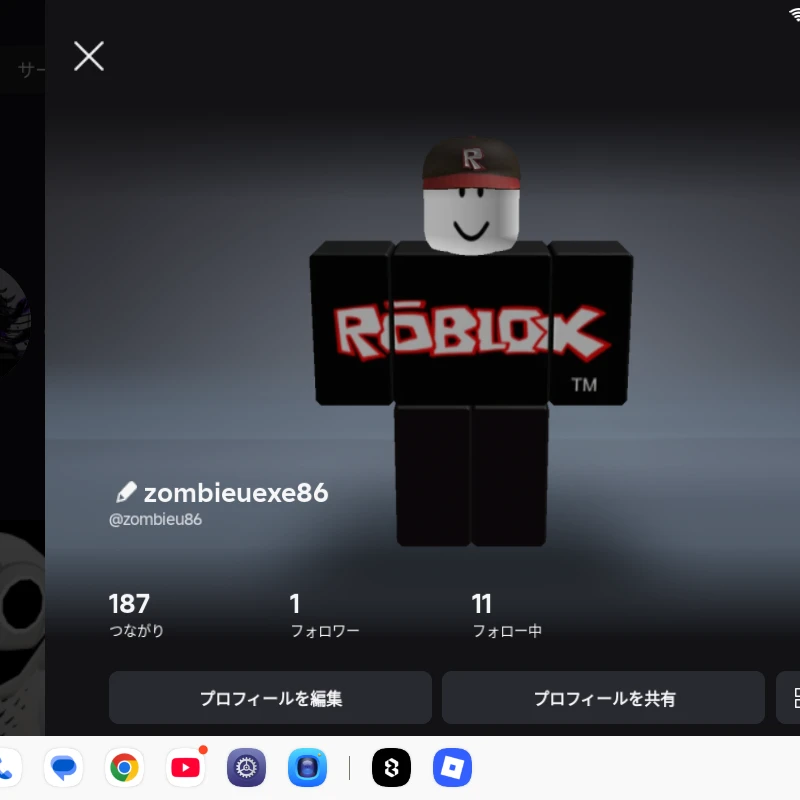Viewport: 800px width, 800px height.
Task: Launch the Messages app from the taskbar
Action: 64,767
